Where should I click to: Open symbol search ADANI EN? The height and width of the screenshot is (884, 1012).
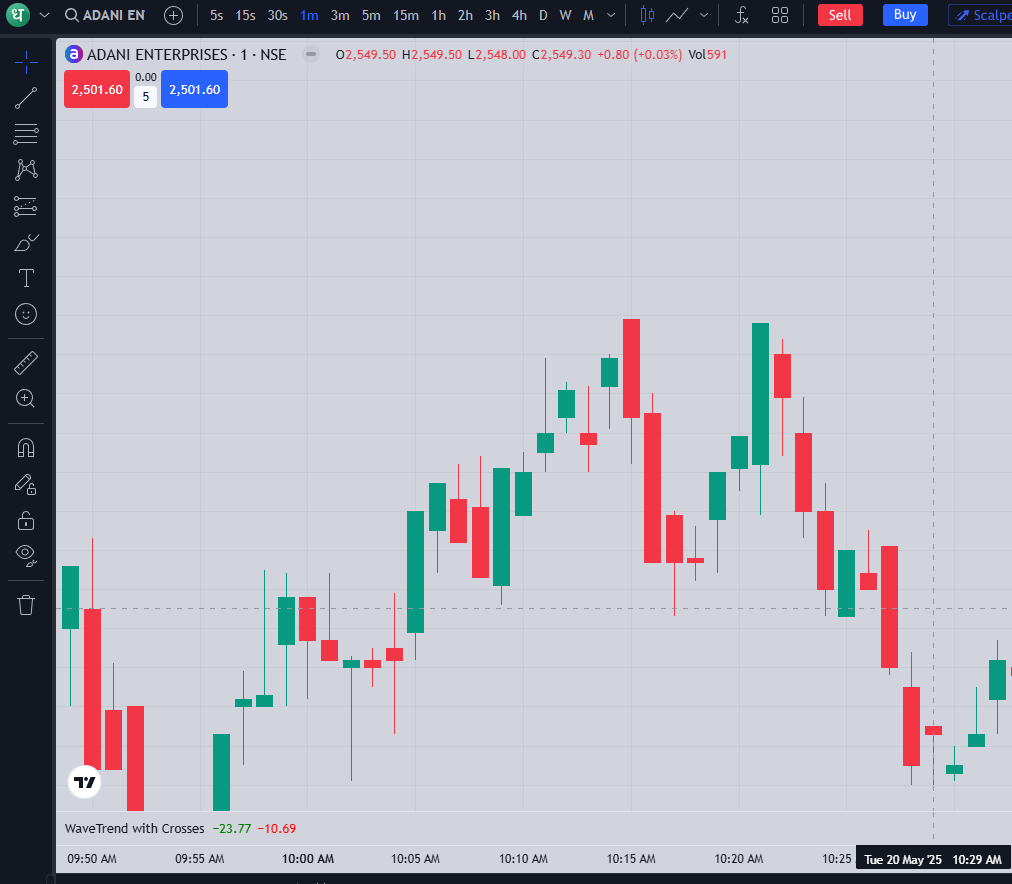pyautogui.click(x=105, y=15)
